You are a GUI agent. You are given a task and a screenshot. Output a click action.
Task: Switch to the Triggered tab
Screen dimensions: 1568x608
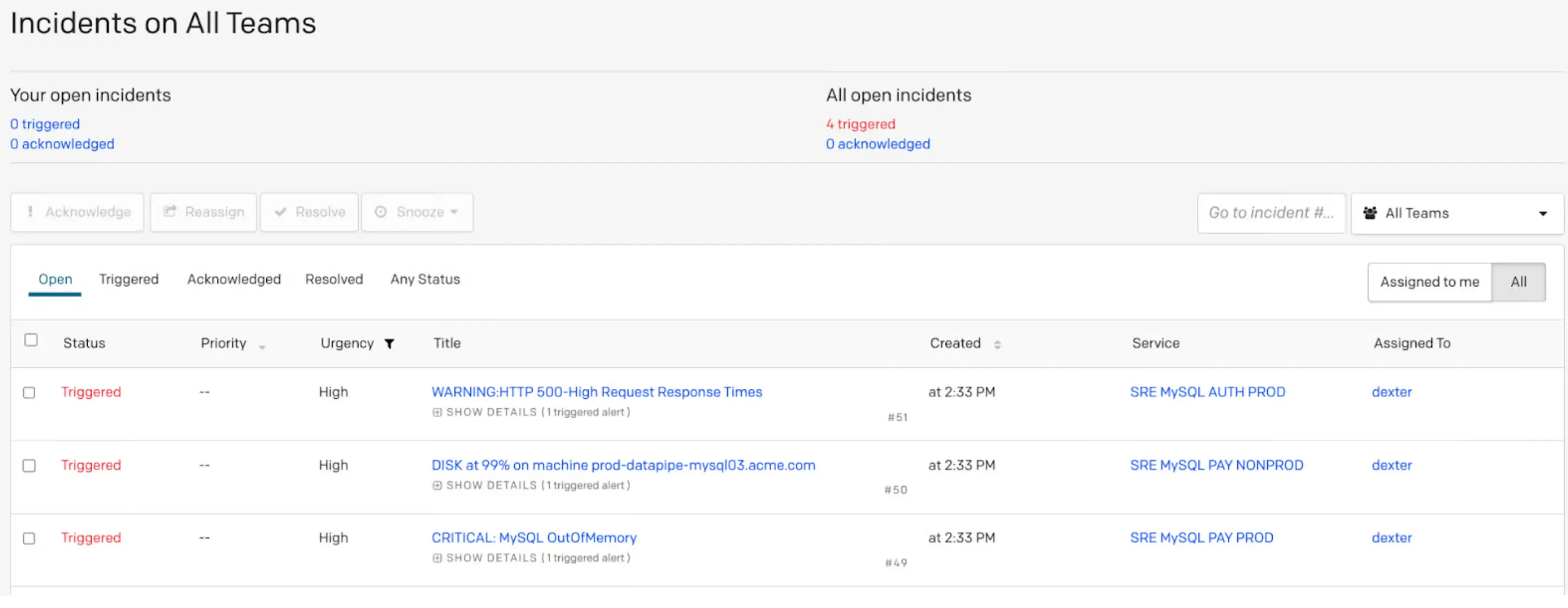(x=128, y=280)
